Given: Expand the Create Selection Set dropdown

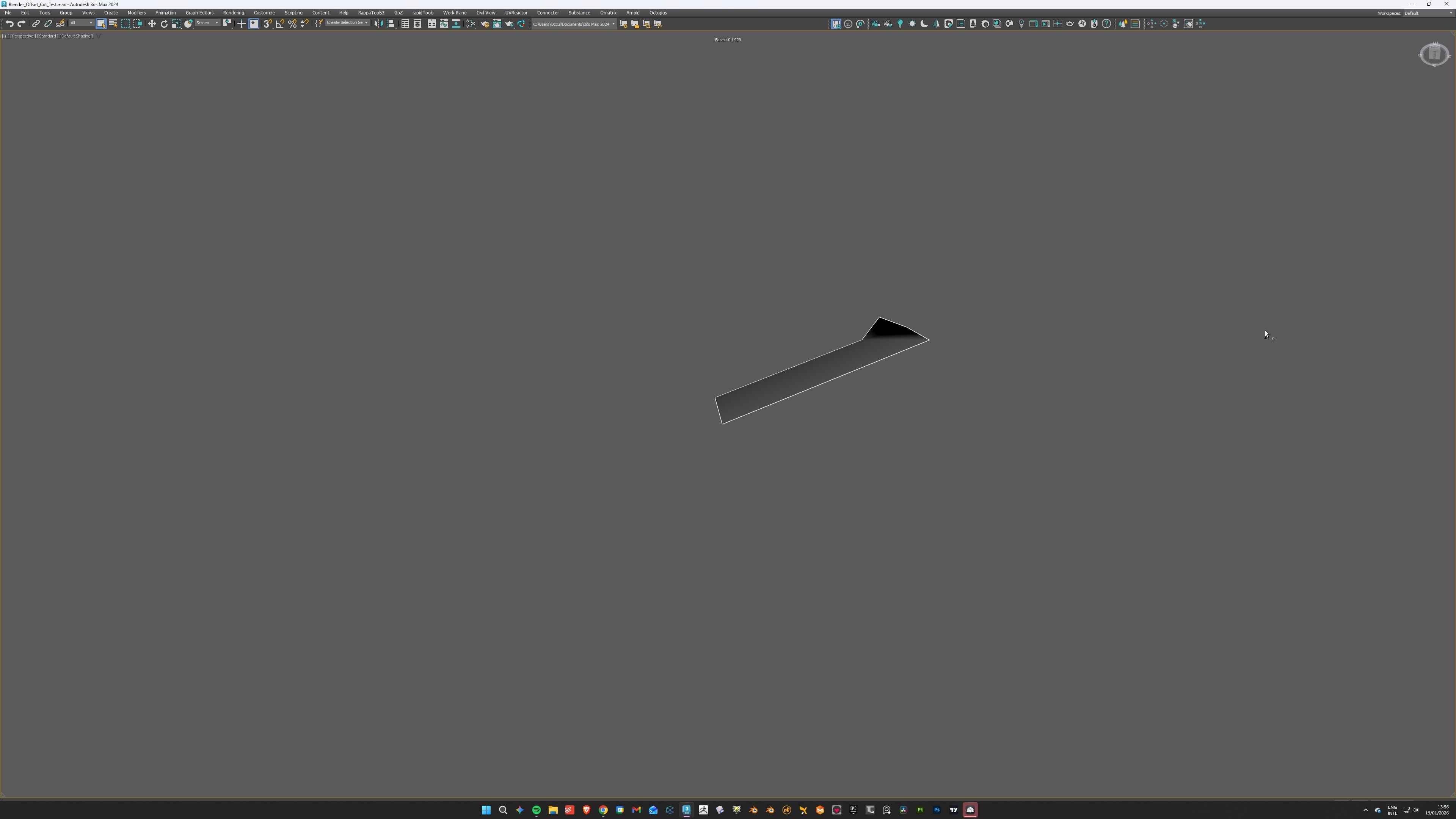Looking at the screenshot, I should [347, 23].
